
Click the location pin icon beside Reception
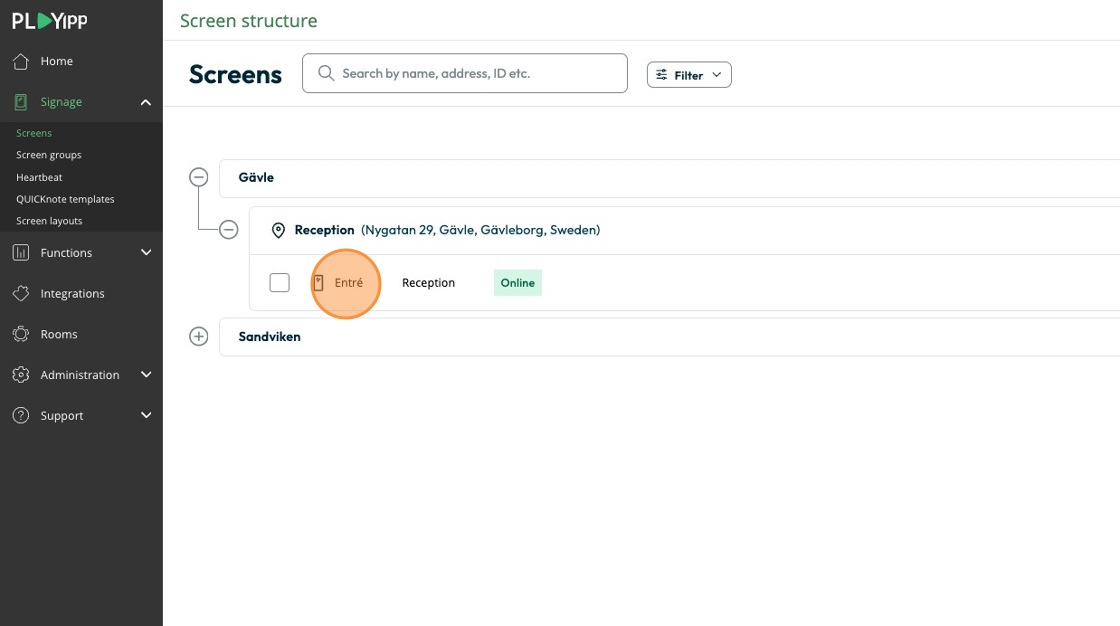[279, 230]
